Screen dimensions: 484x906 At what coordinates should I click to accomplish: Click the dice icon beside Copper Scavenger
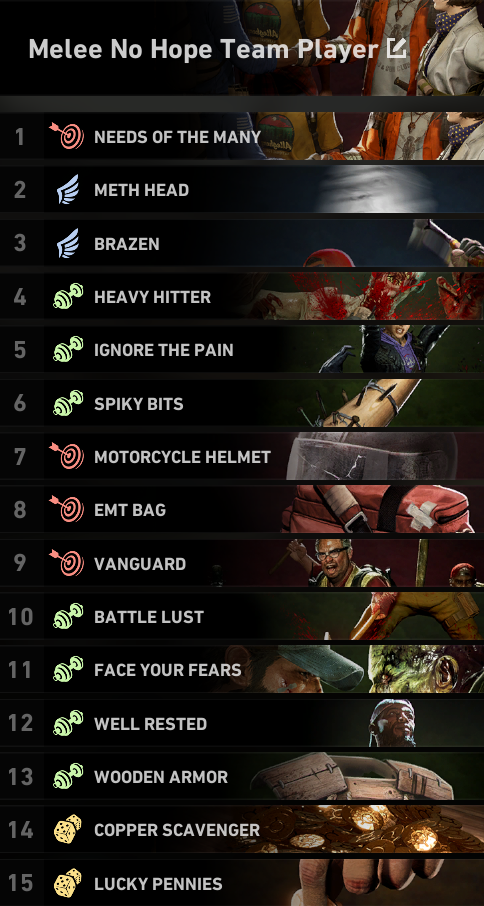[68, 830]
